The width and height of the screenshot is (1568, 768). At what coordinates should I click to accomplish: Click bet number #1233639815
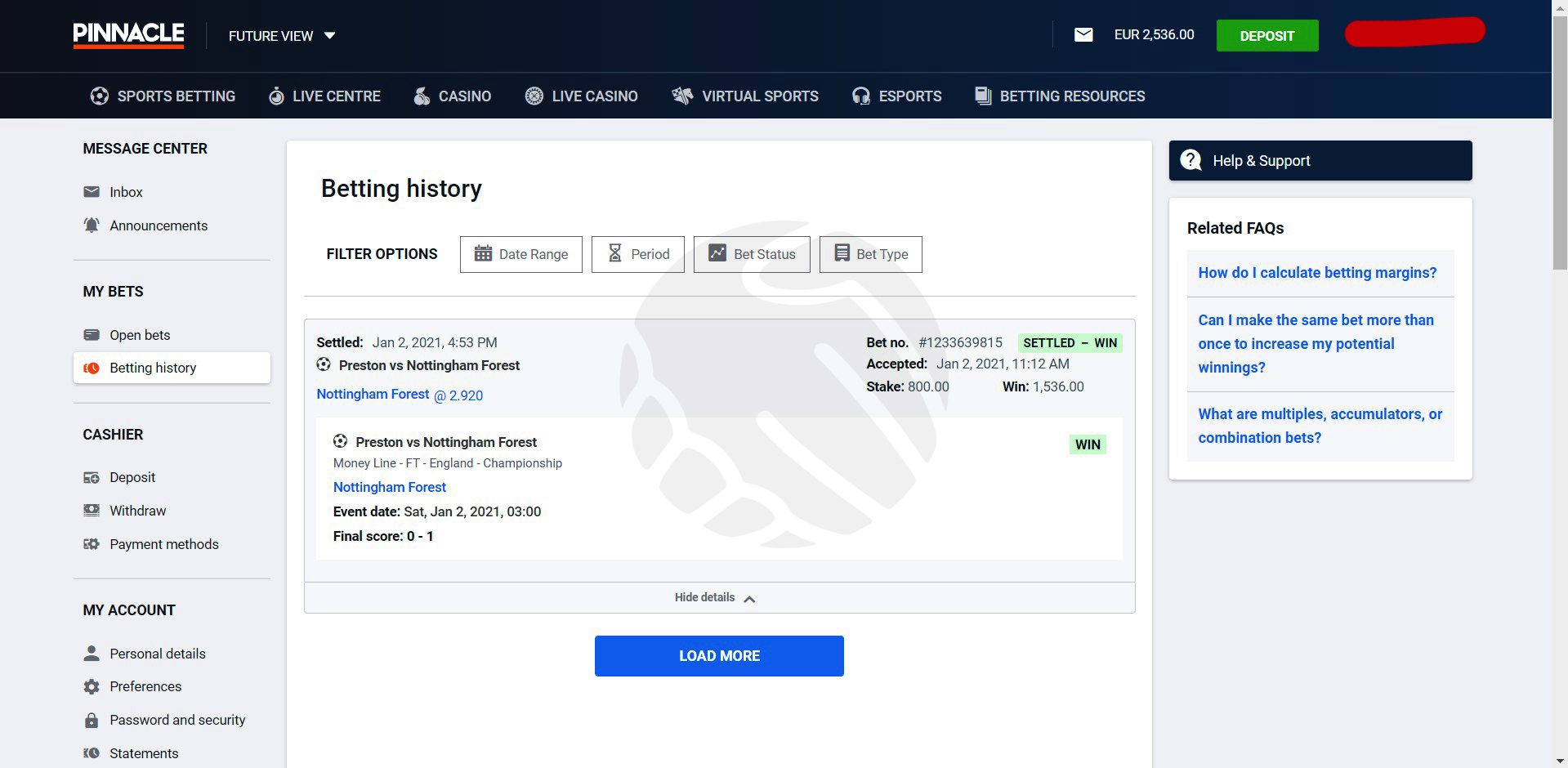960,342
